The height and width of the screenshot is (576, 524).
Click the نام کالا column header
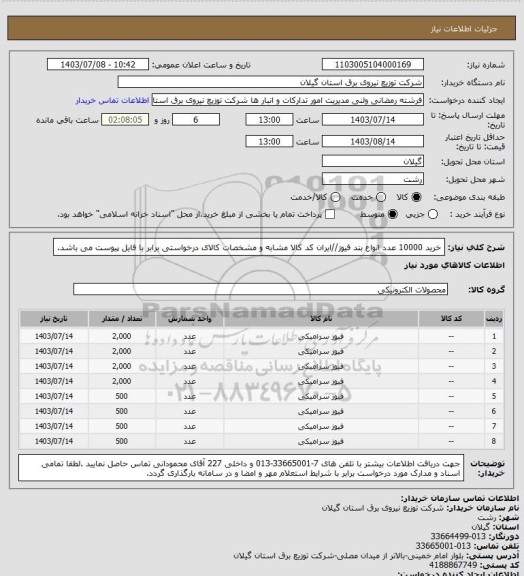[321, 319]
